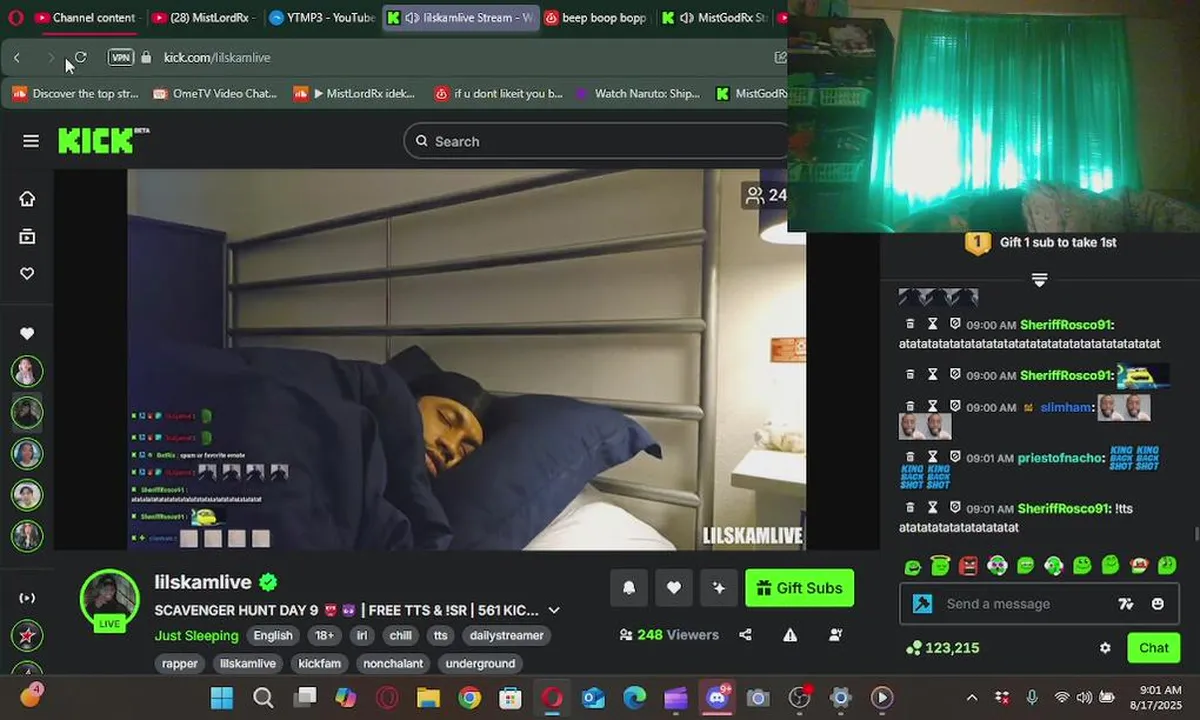Click the 123,215 channel points balance
Image resolution: width=1200 pixels, height=720 pixels.
(943, 648)
